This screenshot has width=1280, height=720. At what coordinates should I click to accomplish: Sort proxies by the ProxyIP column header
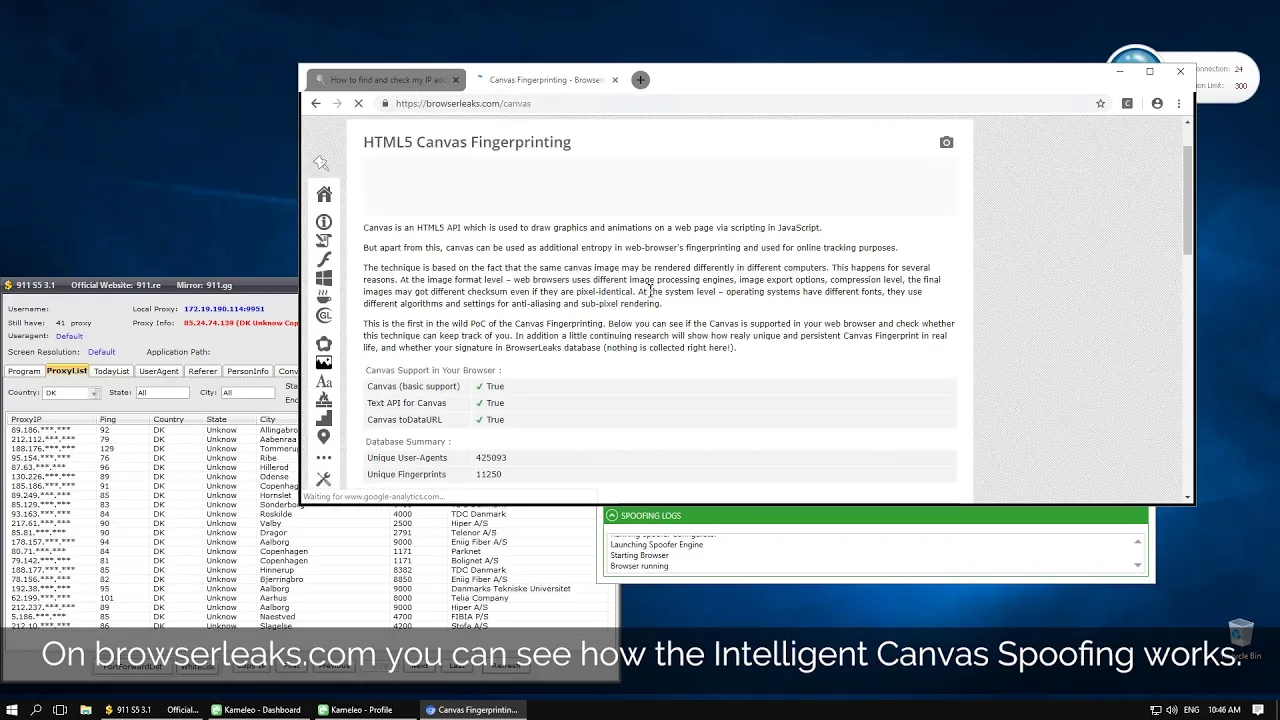(x=51, y=420)
